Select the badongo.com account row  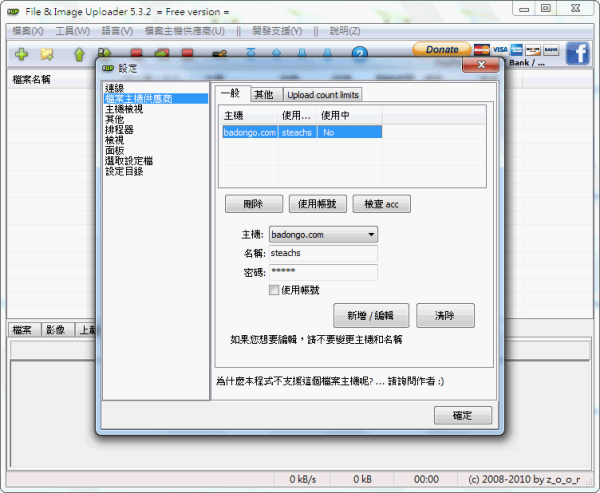302,132
